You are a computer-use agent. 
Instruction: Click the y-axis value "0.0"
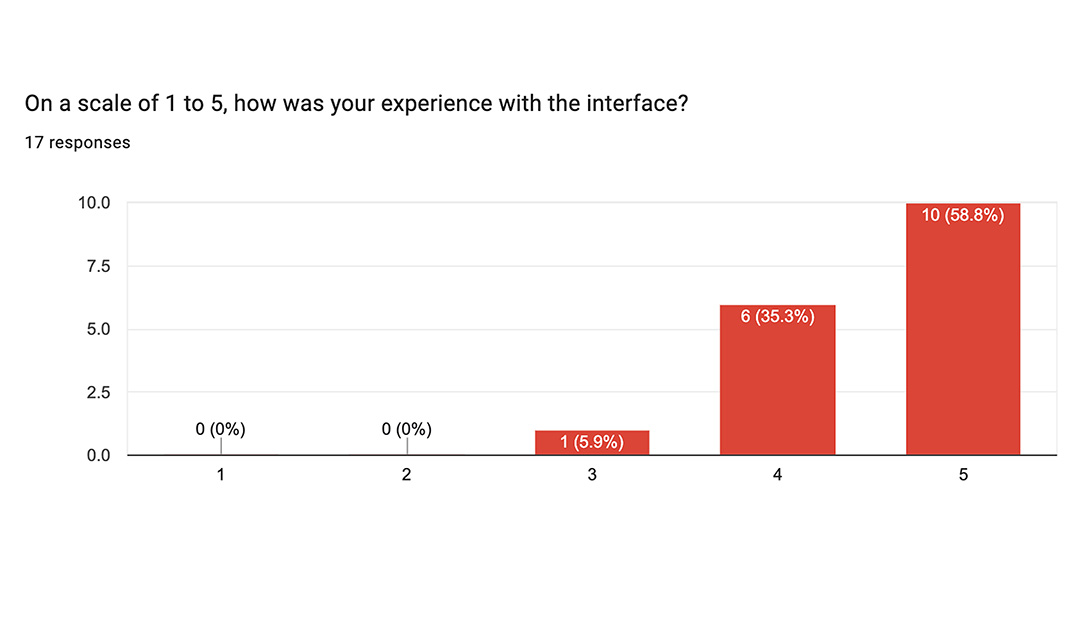98,456
